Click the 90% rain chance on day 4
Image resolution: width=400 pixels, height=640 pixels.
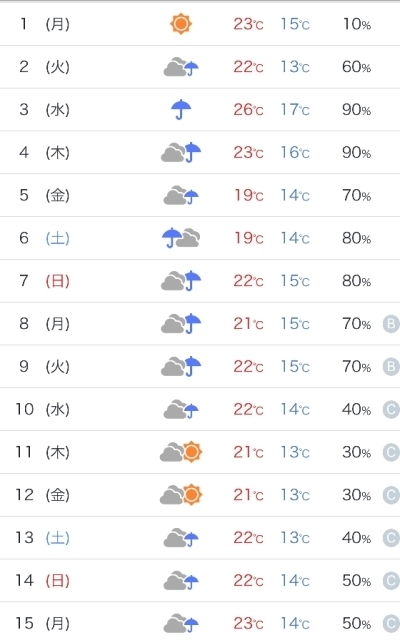356,153
